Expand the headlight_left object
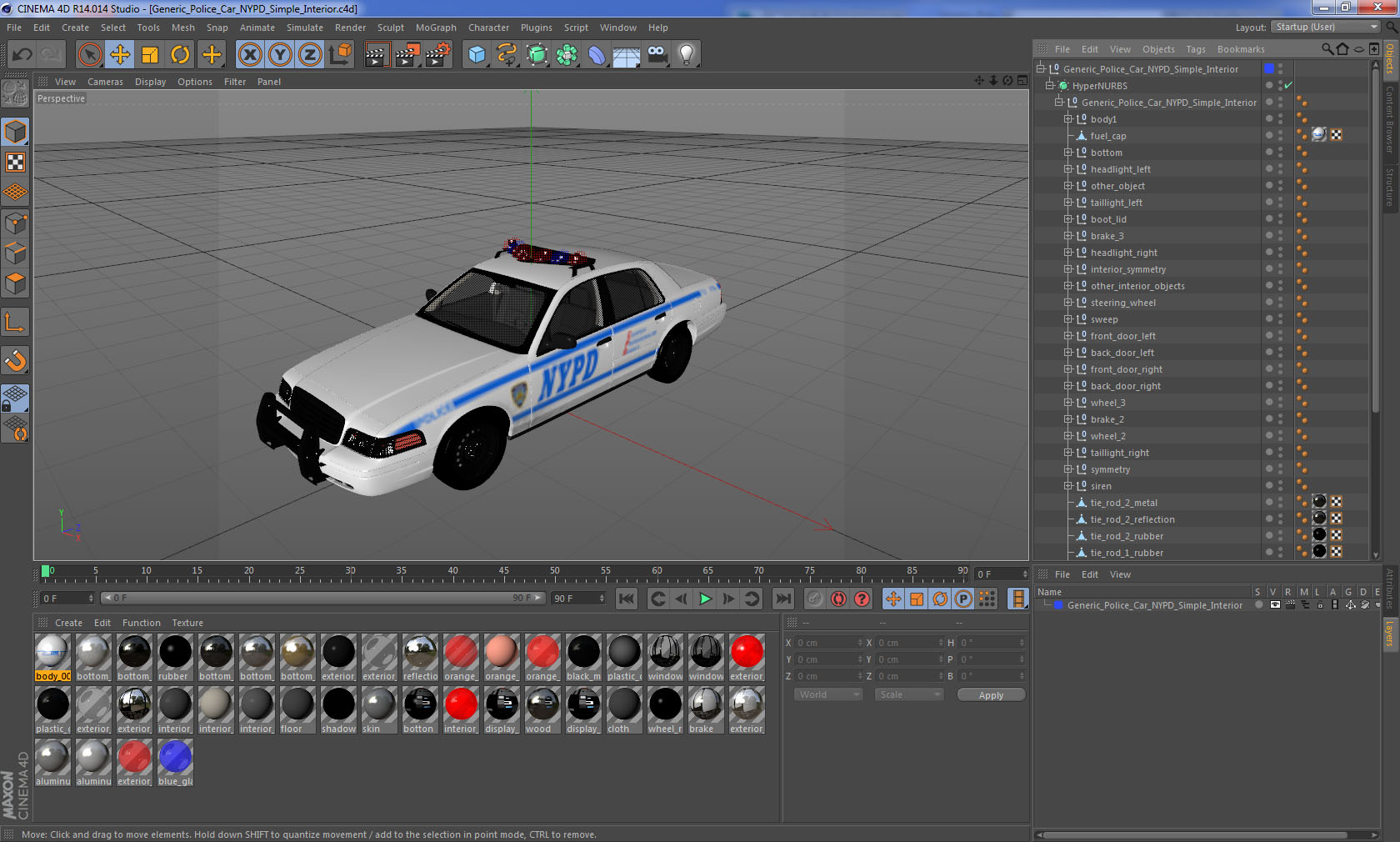The image size is (1400, 842). 1068,169
